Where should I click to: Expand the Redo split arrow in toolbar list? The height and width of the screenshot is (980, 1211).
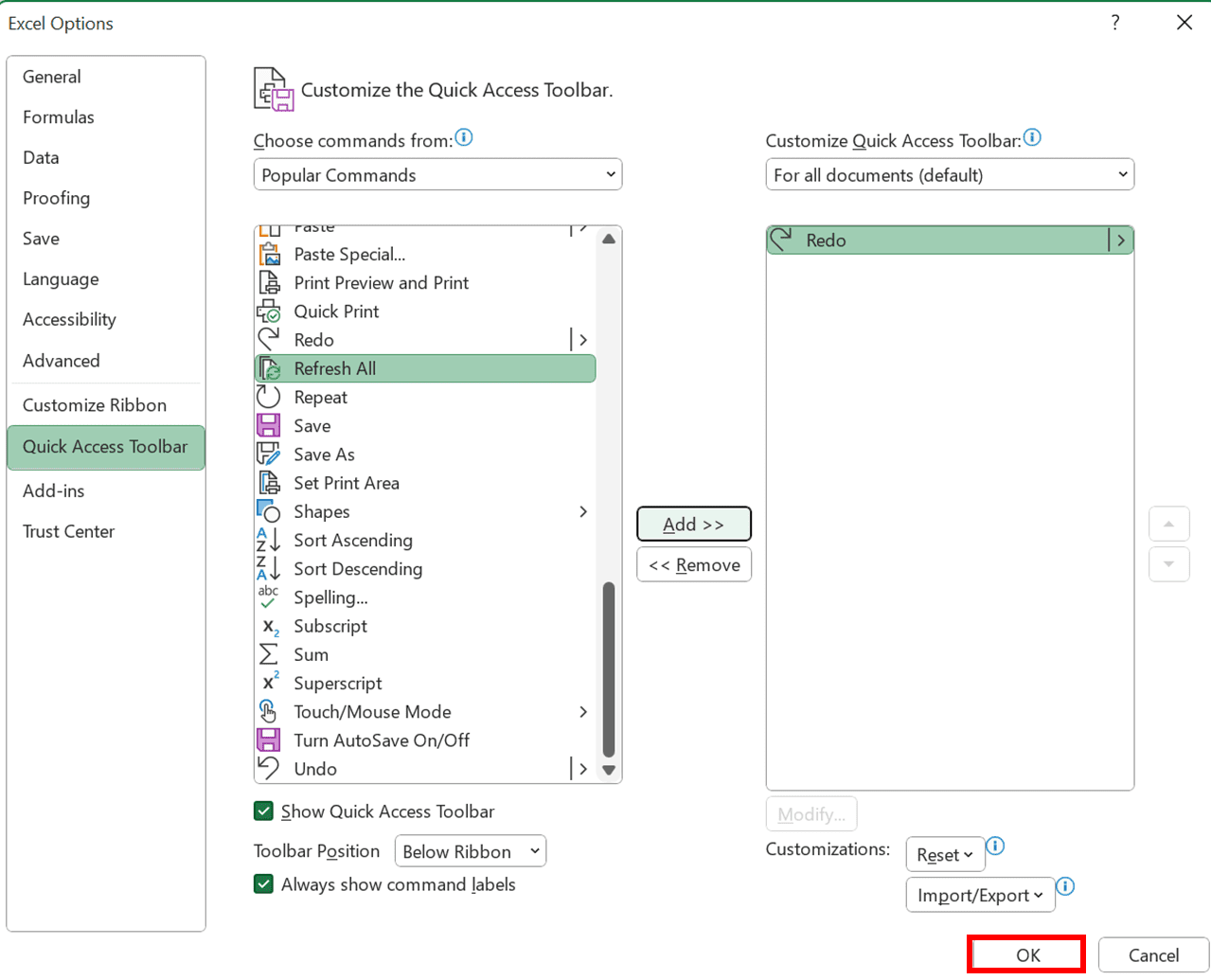1120,240
